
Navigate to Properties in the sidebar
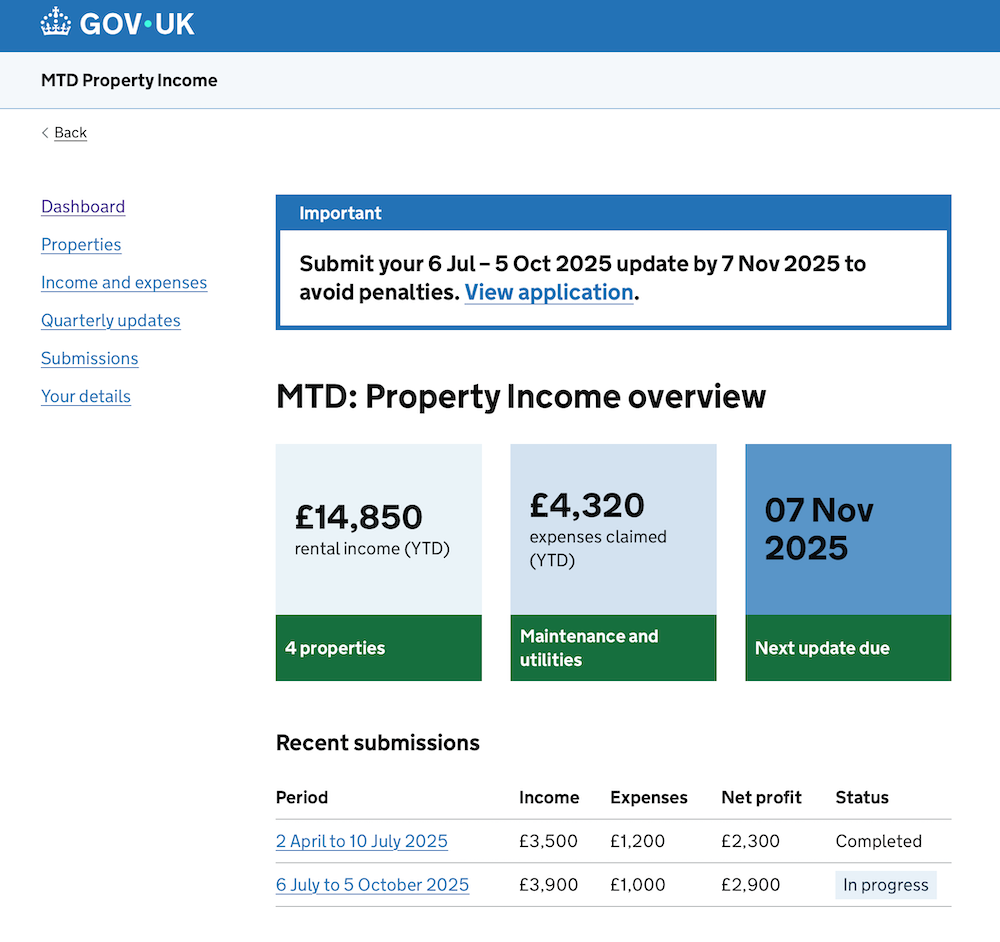(x=81, y=245)
